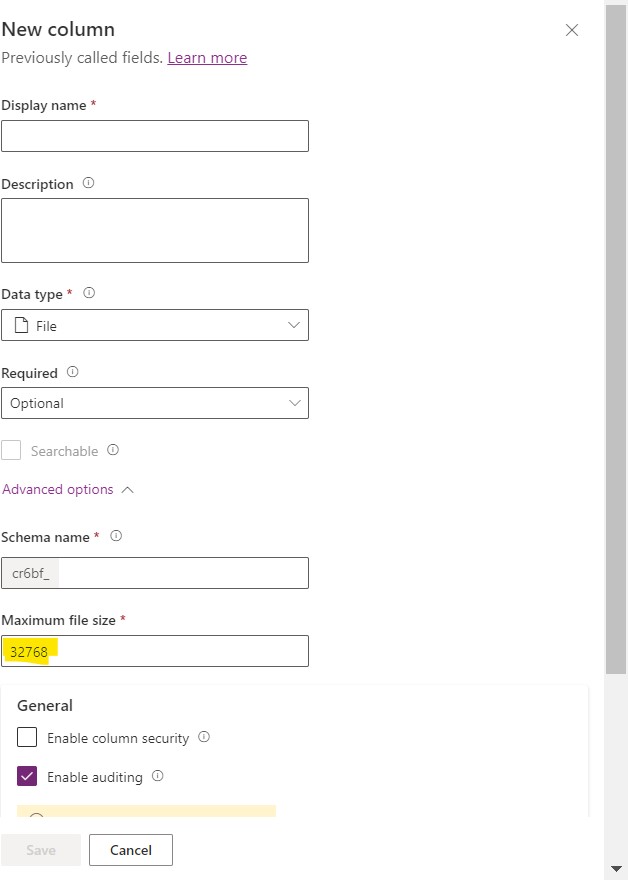Click the info icon beside Description
This screenshot has width=628, height=880.
89,184
